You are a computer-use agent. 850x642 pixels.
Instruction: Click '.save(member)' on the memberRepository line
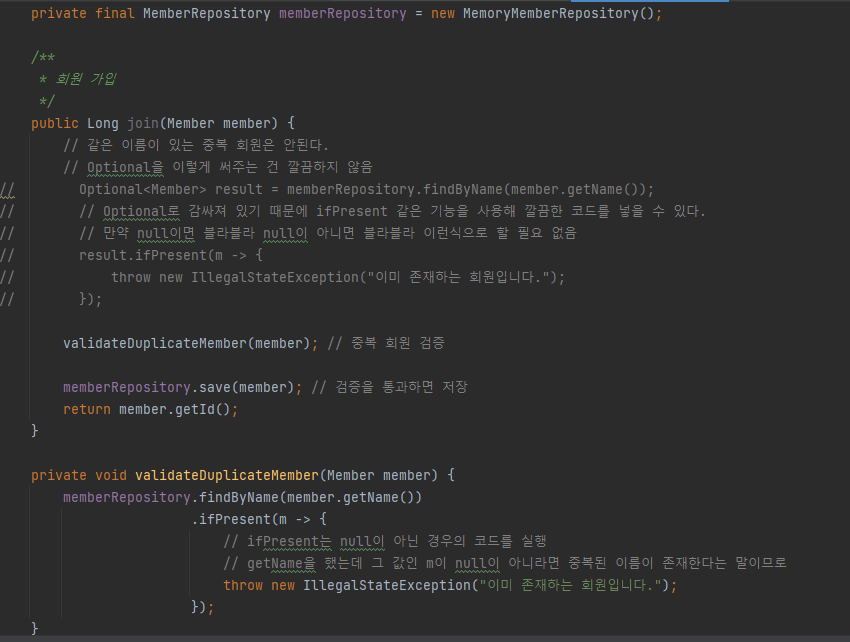243,388
